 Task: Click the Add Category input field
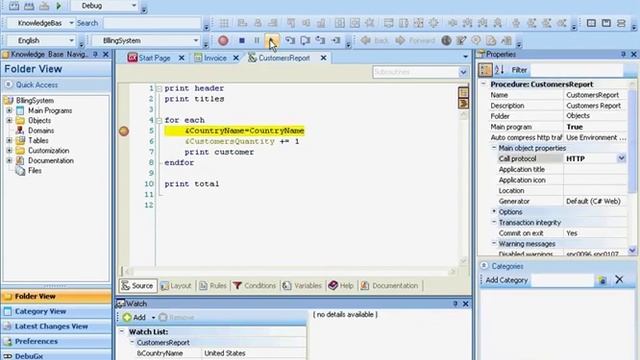tap(562, 280)
